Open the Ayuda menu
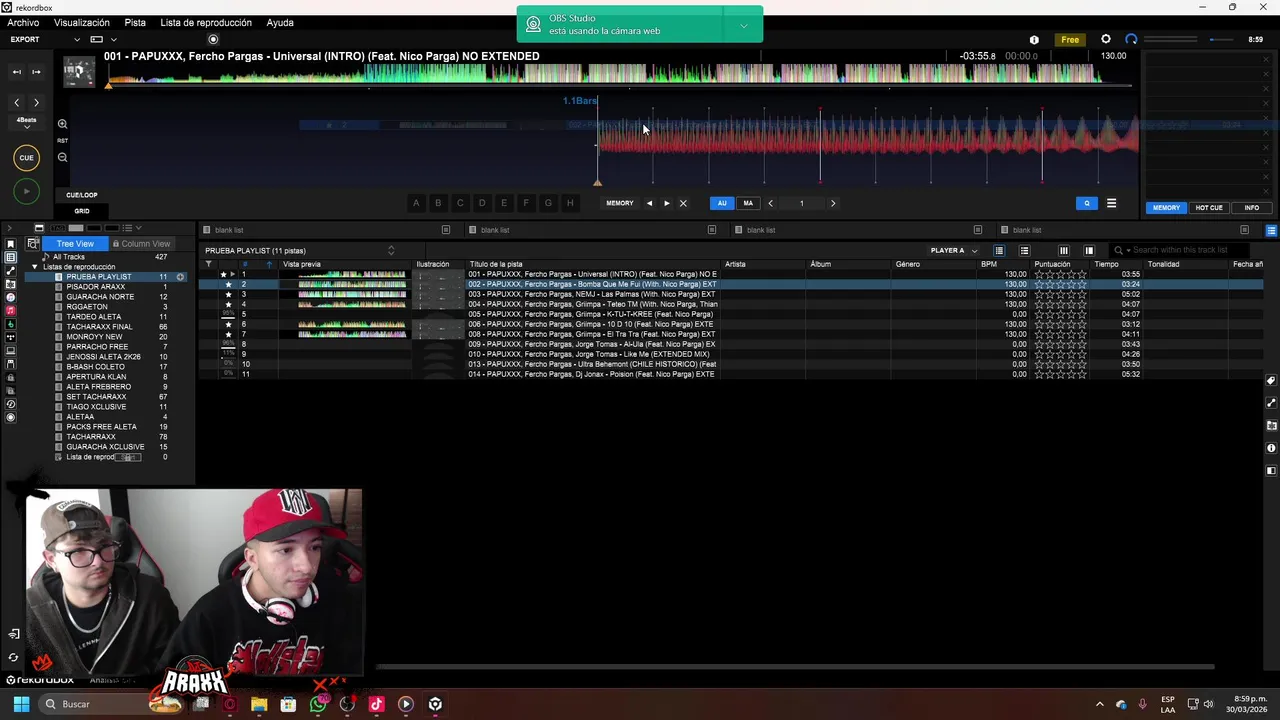The width and height of the screenshot is (1280, 720). [x=280, y=22]
